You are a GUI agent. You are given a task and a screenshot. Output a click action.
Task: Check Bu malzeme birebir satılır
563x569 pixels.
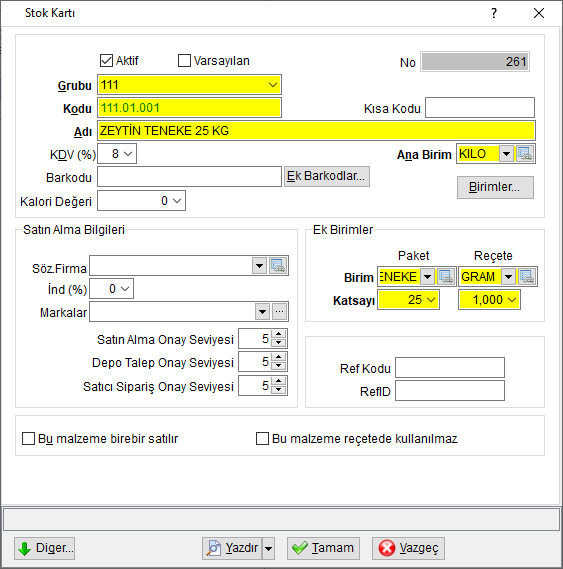click(28, 438)
